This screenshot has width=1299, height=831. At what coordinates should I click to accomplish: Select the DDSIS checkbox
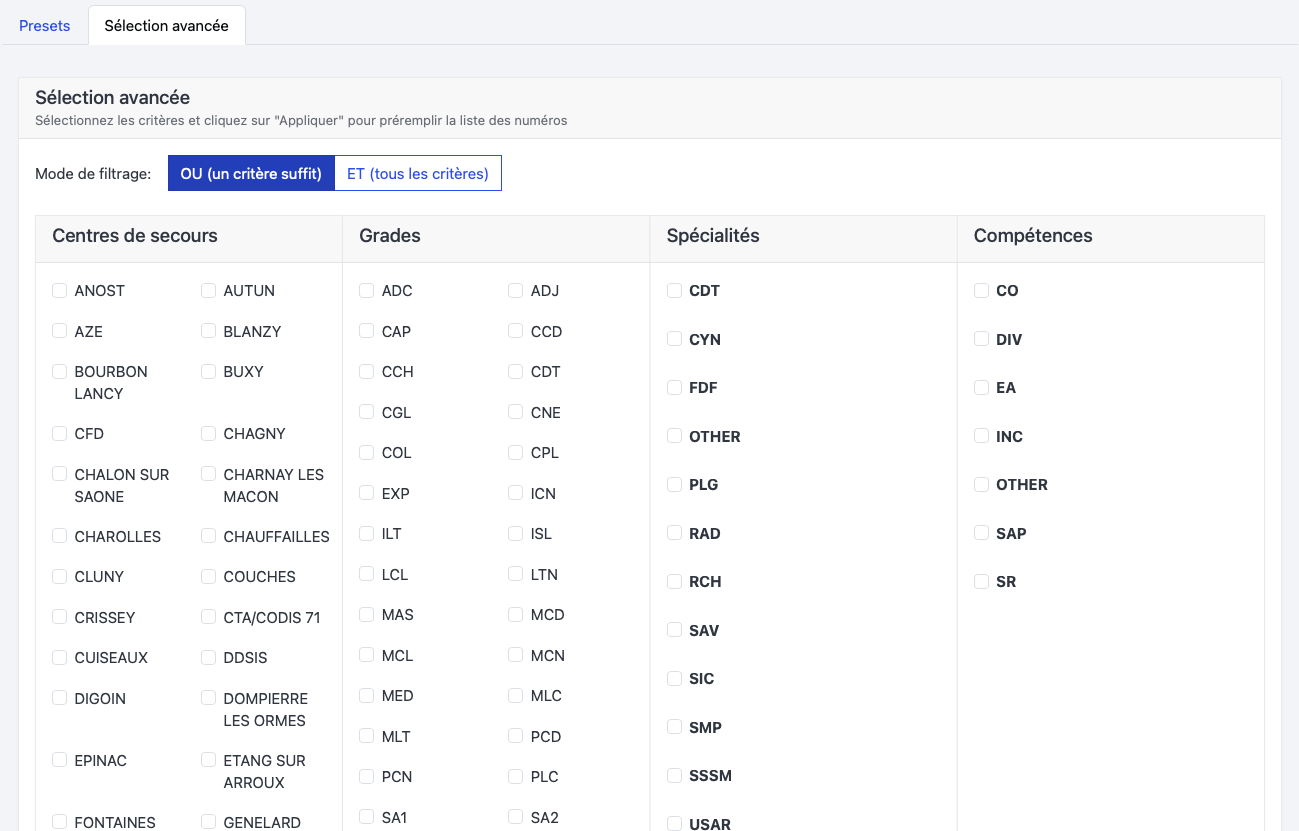pos(209,658)
